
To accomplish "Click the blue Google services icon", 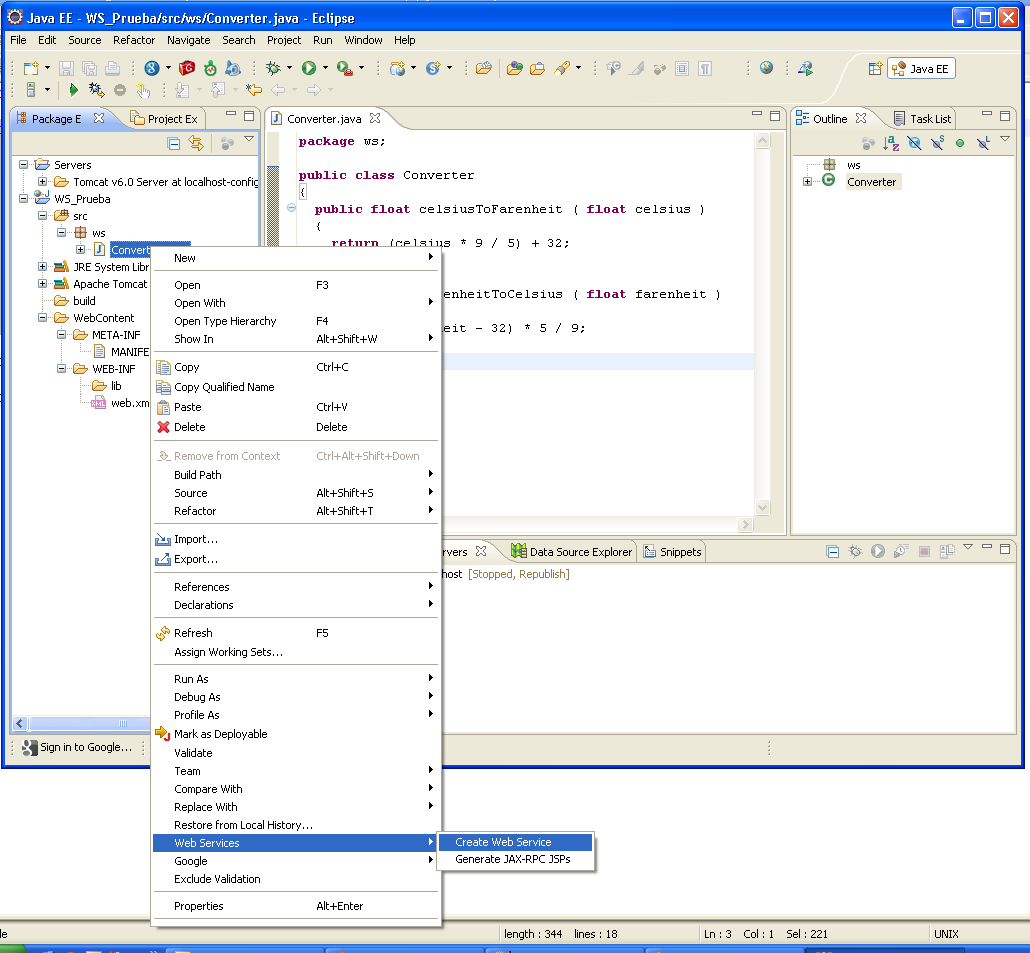I will 152,68.
